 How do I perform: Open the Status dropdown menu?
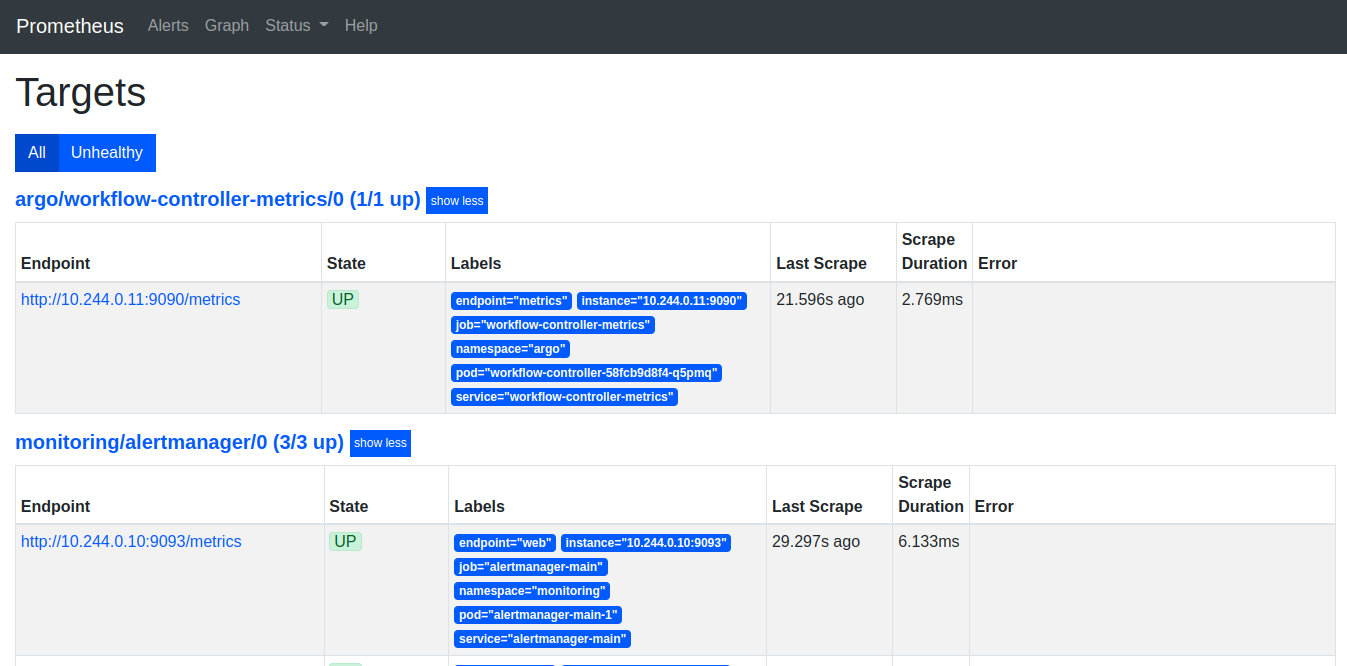(296, 26)
